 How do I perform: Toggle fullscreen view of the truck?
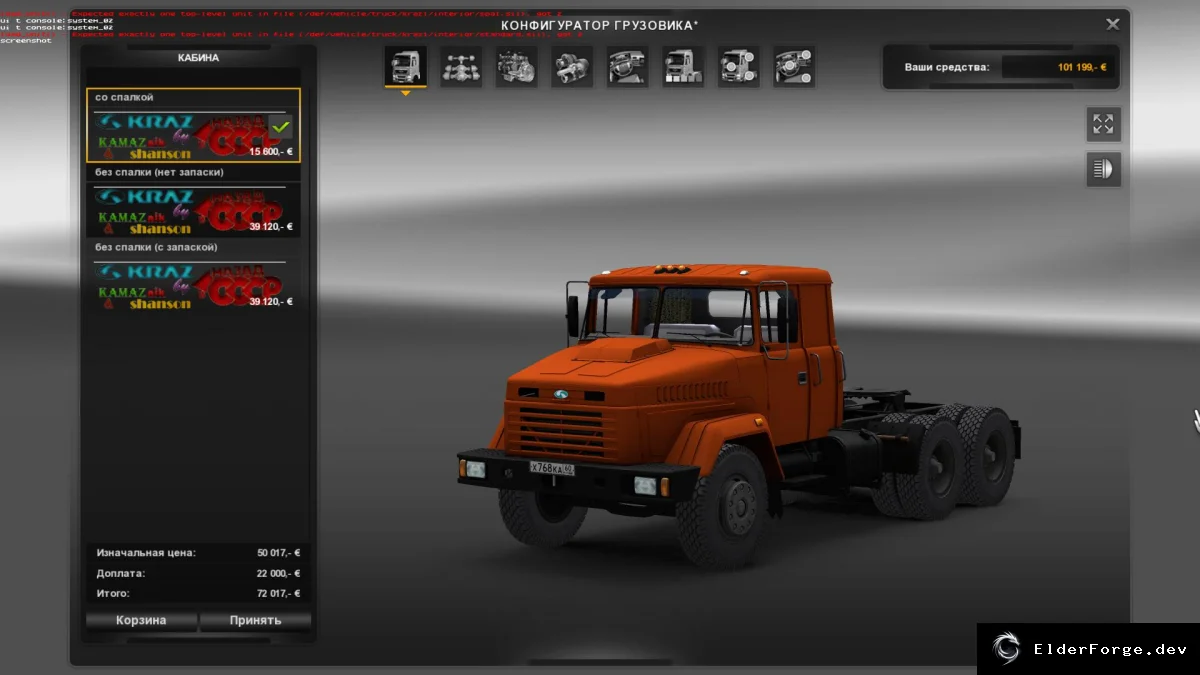coord(1103,124)
